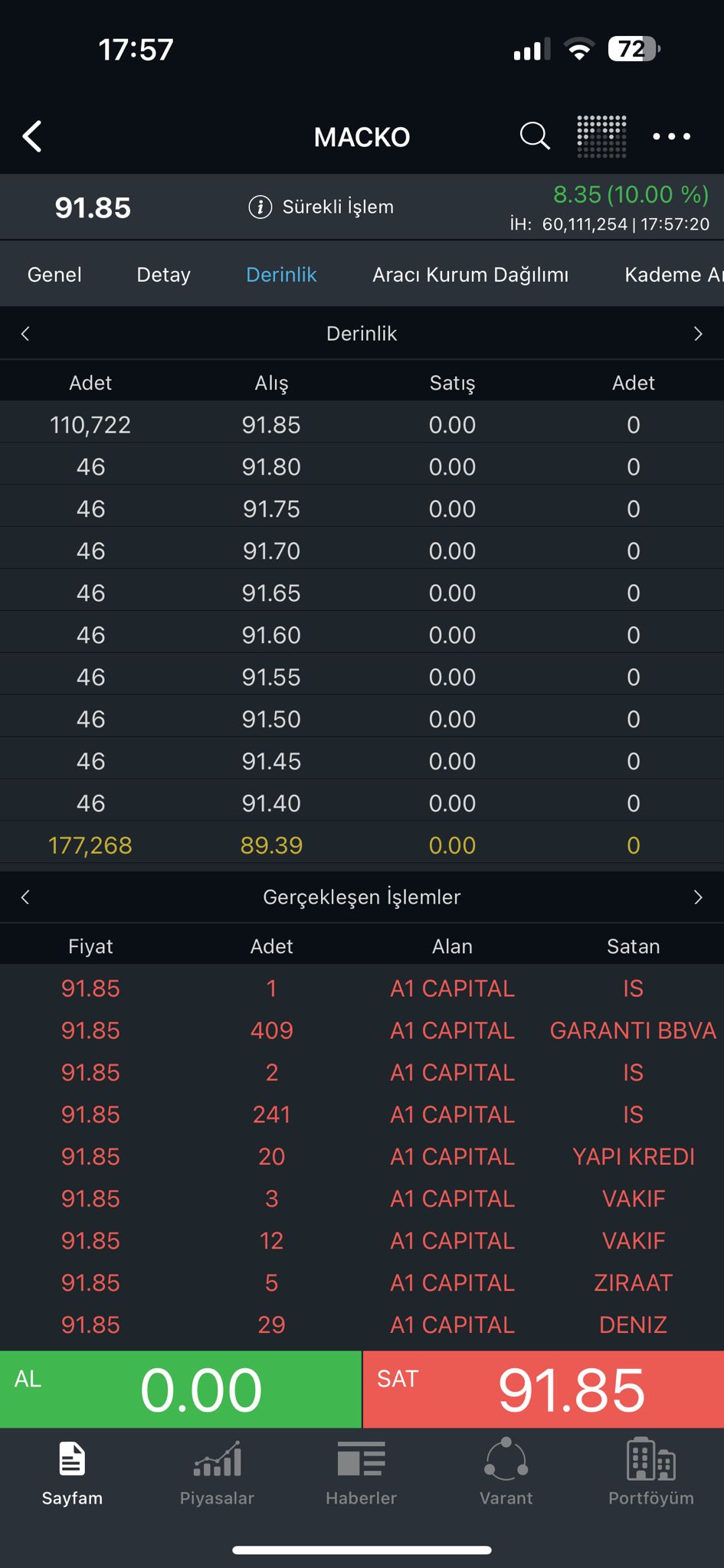The height and width of the screenshot is (1568, 724).
Task: Tap the dotted grid keypad icon
Action: point(601,136)
